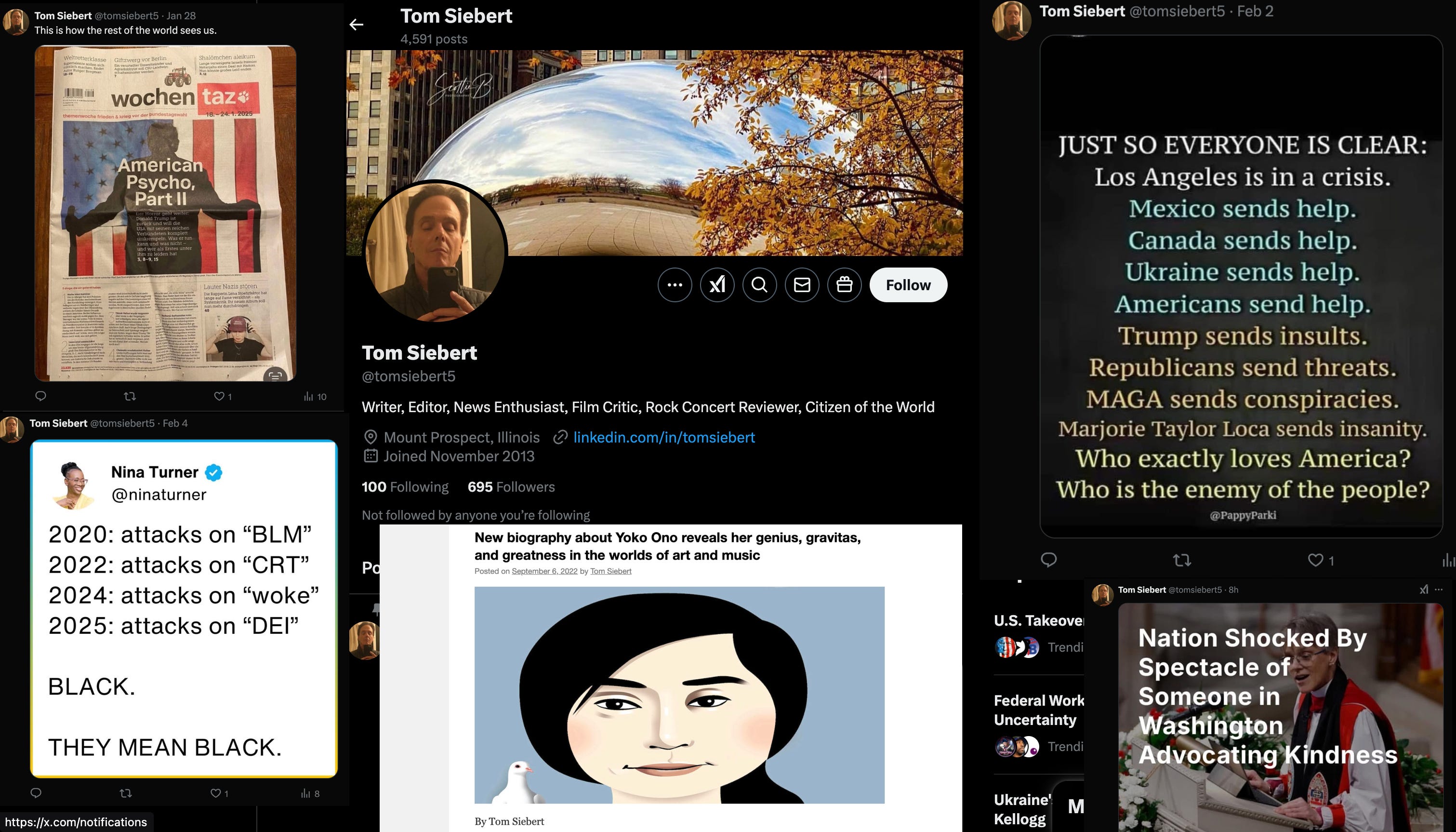1456x832 pixels.
Task: Click the Tom Siebert author link in the article byline
Action: [610, 571]
